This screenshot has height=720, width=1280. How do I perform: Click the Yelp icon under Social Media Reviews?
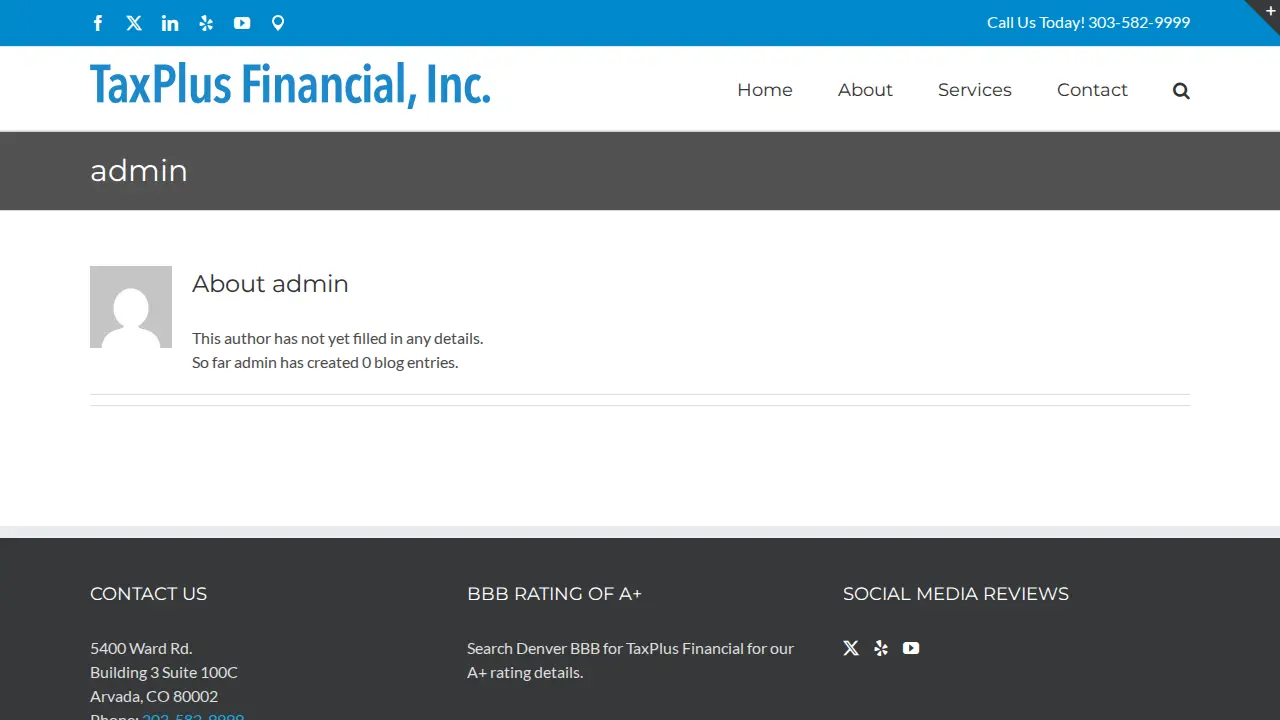pyautogui.click(x=881, y=648)
